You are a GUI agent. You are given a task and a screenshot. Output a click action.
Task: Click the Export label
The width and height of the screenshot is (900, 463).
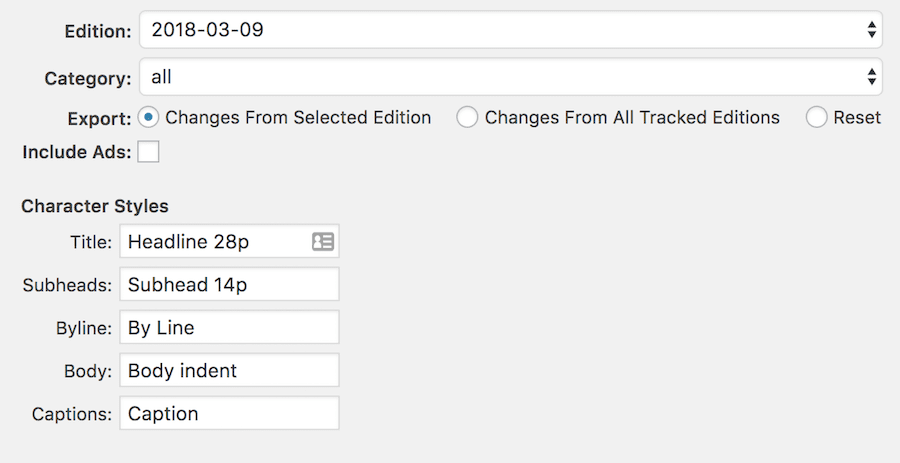click(100, 119)
